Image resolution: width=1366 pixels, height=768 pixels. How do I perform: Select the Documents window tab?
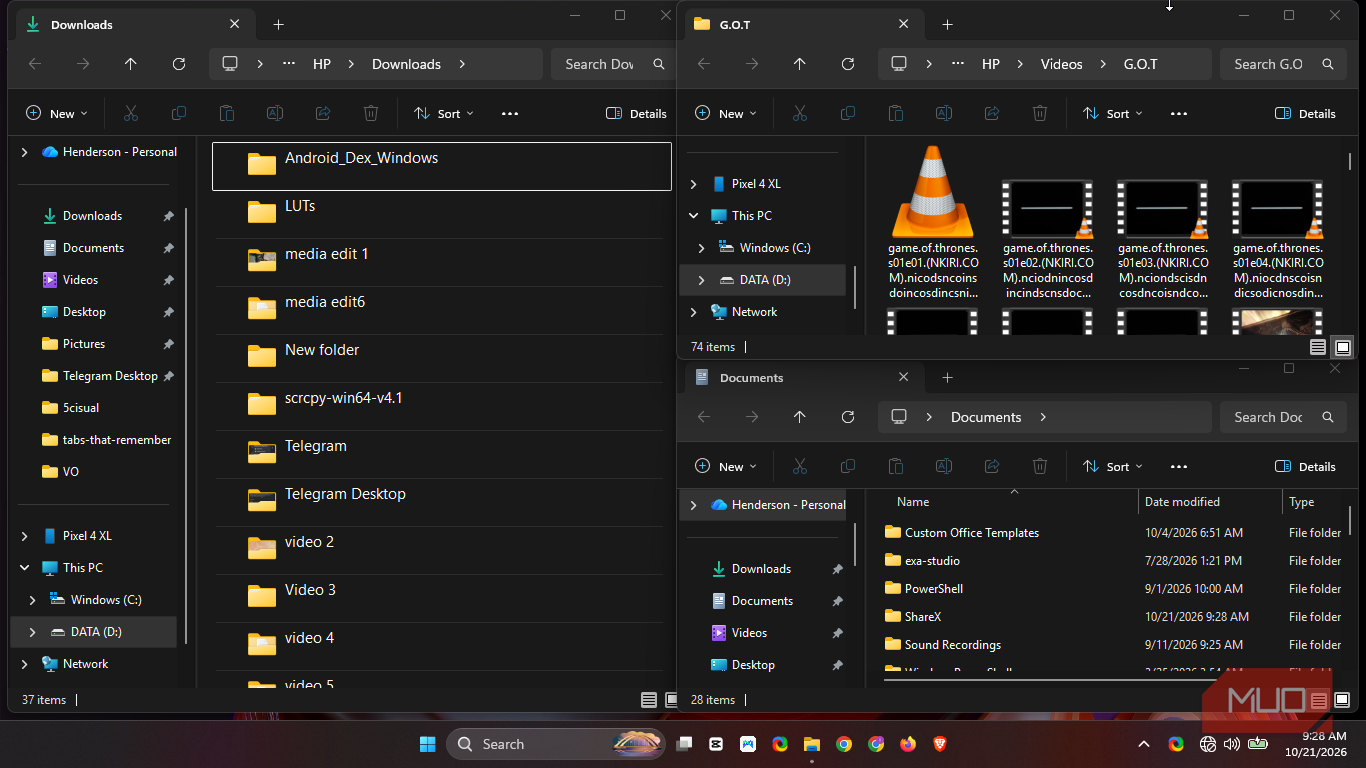tap(802, 378)
